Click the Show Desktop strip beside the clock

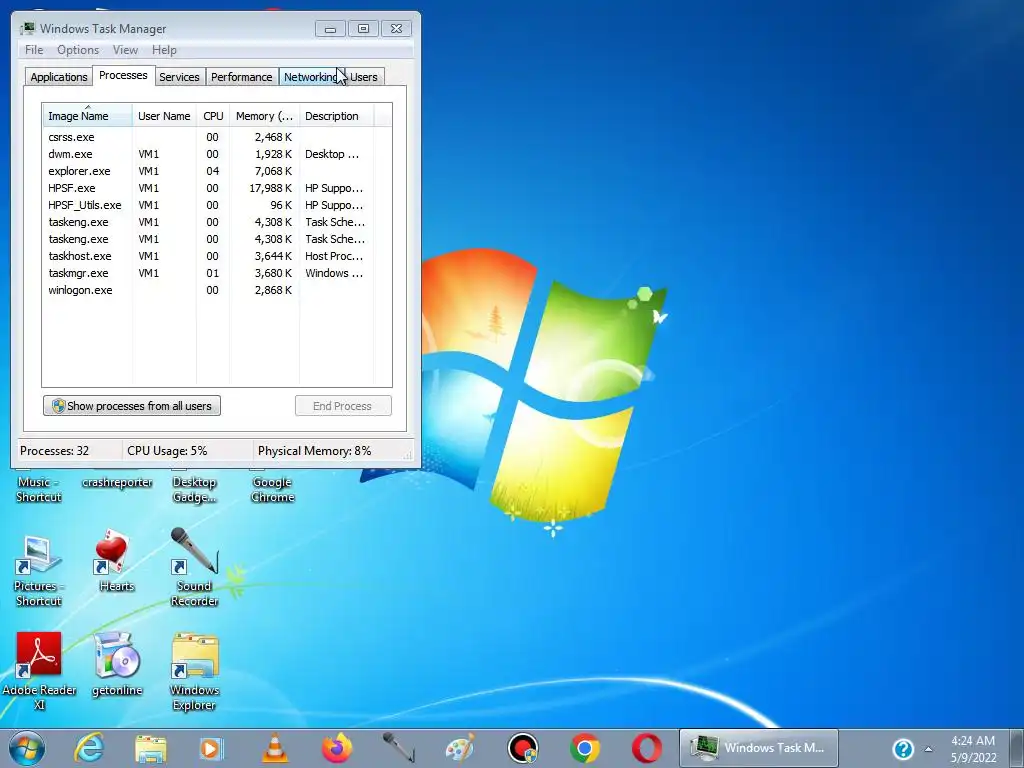[1017, 748]
